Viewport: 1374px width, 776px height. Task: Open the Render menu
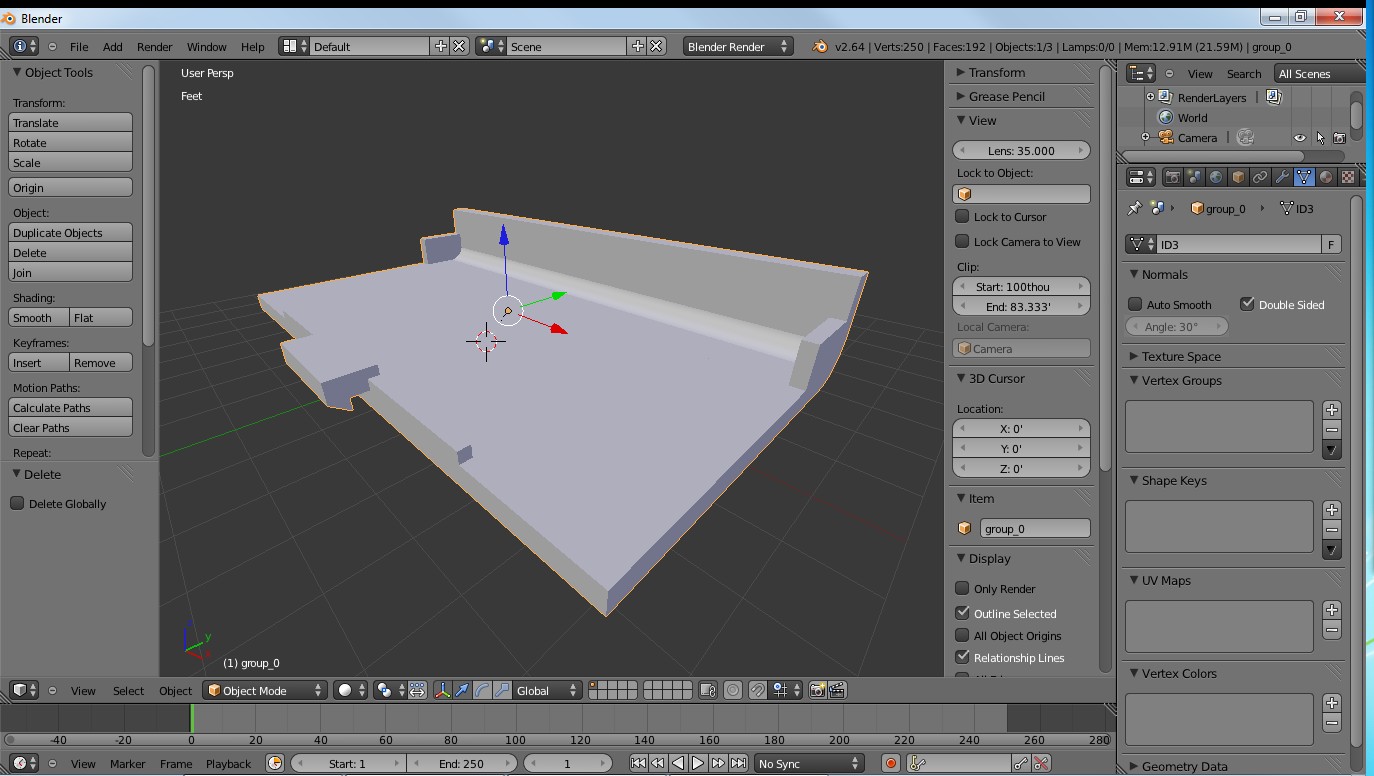[155, 46]
